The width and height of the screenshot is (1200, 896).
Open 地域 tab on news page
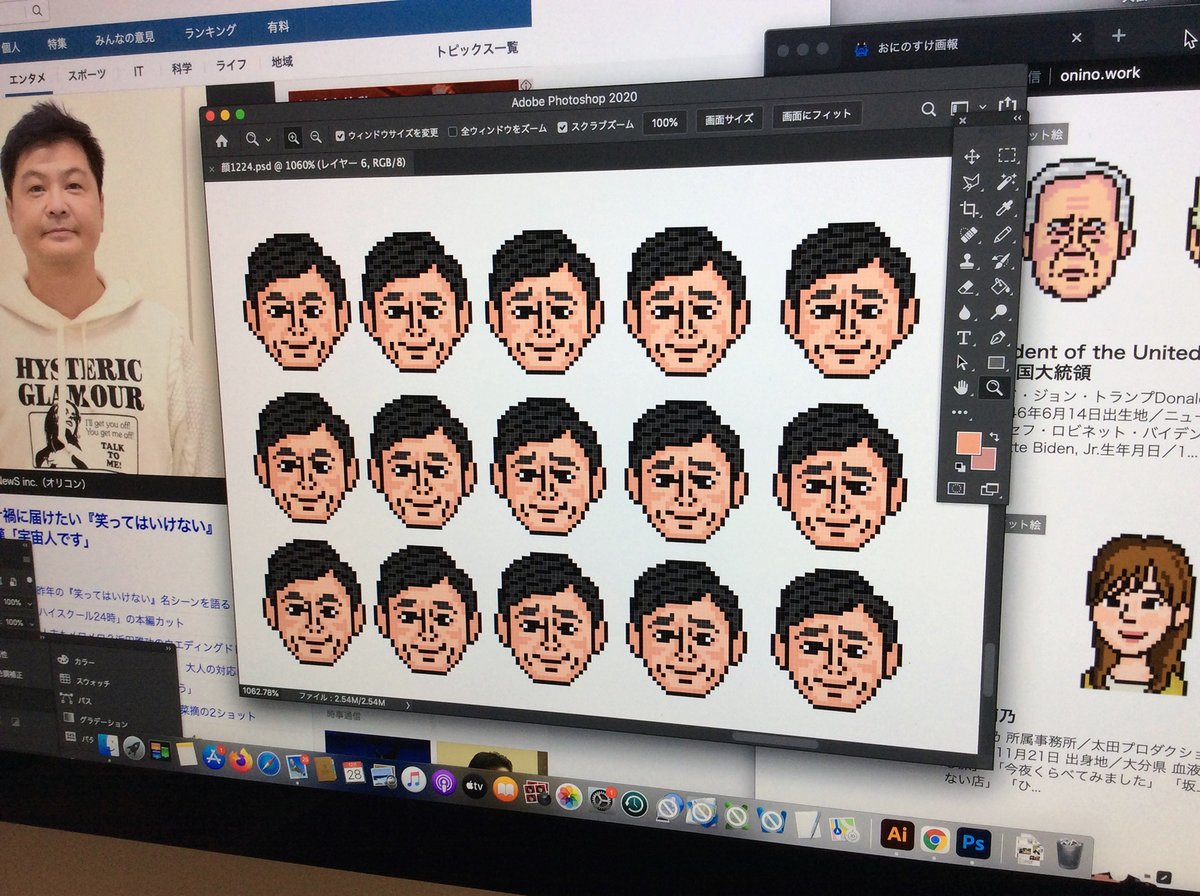pos(282,62)
